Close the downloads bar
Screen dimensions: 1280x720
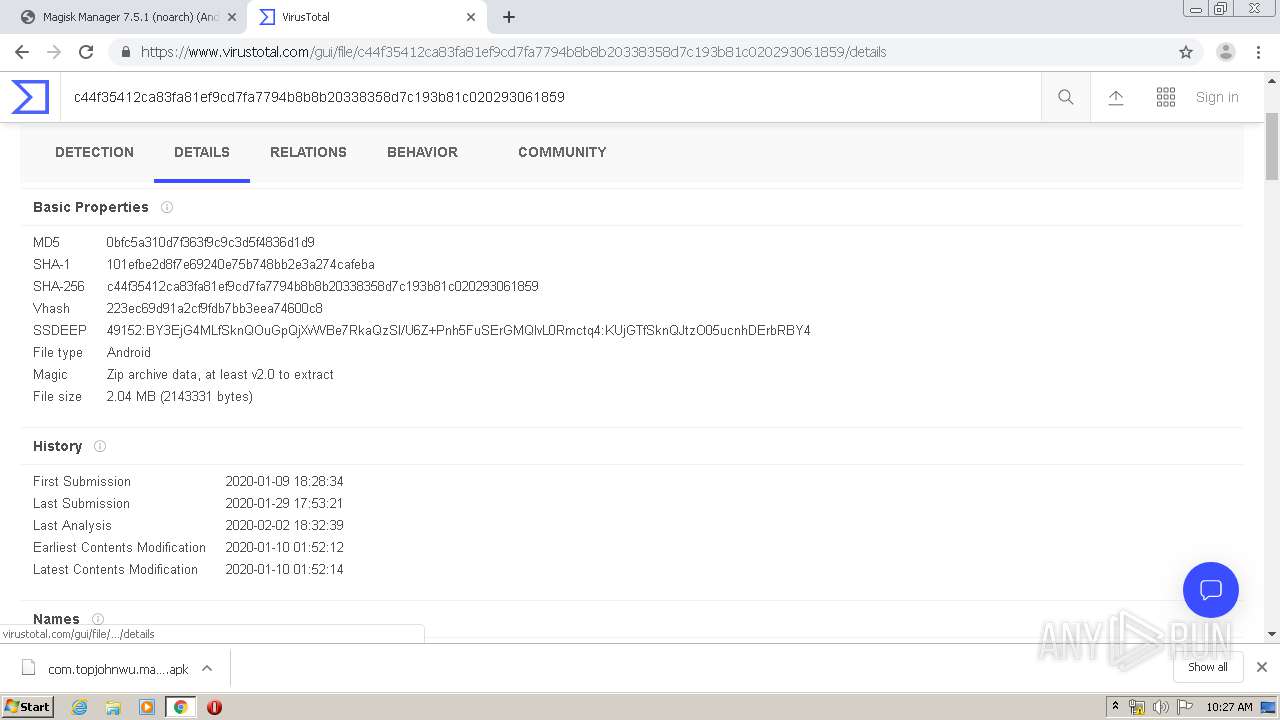(1262, 667)
